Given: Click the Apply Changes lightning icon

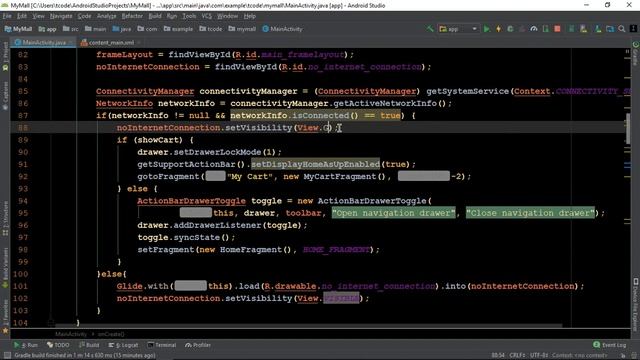Looking at the screenshot, I should point(498,29).
